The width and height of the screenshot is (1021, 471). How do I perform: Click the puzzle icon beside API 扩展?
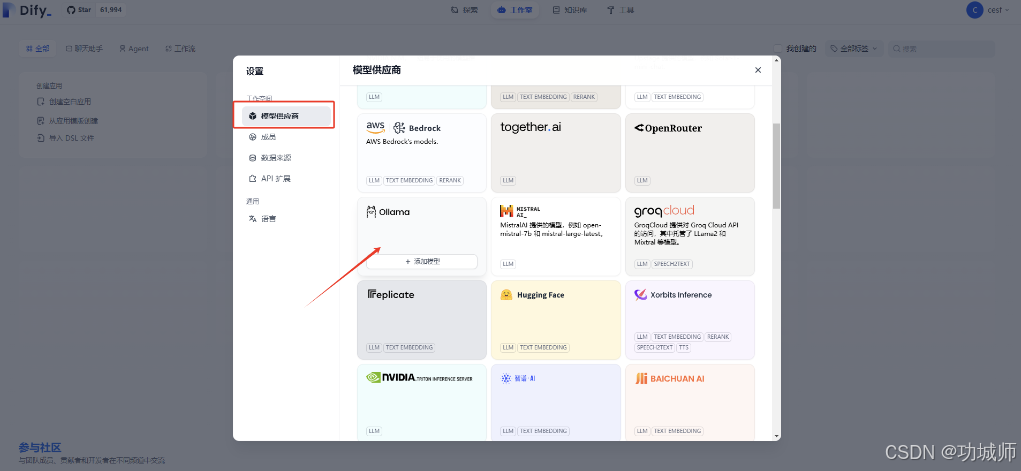(x=253, y=178)
